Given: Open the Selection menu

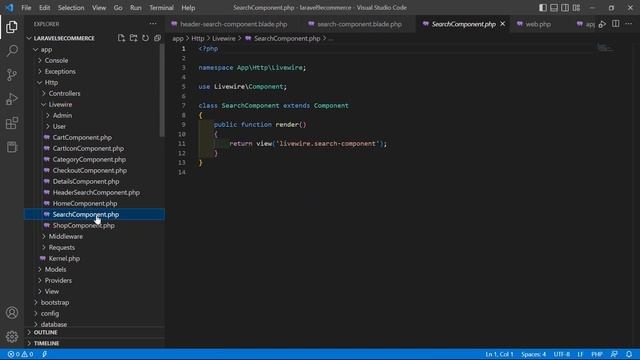Looking at the screenshot, I should pyautogui.click(x=71, y=8).
